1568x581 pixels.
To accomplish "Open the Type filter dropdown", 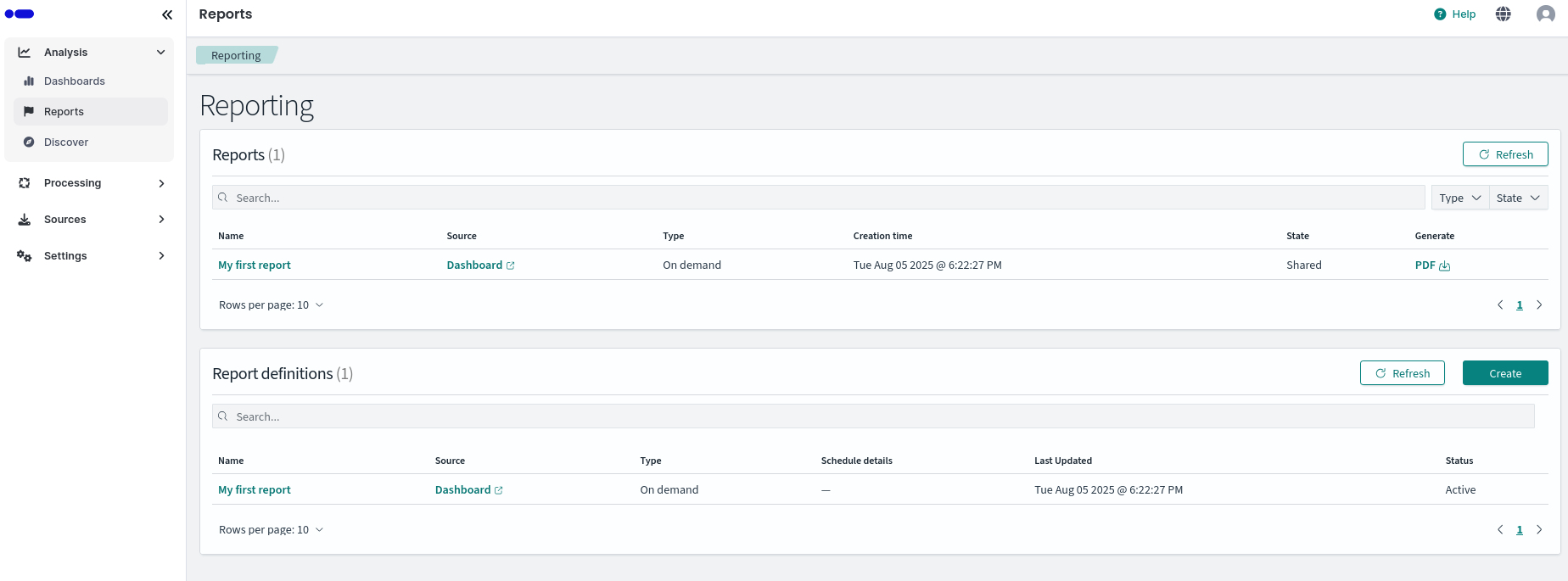I will tap(1459, 198).
